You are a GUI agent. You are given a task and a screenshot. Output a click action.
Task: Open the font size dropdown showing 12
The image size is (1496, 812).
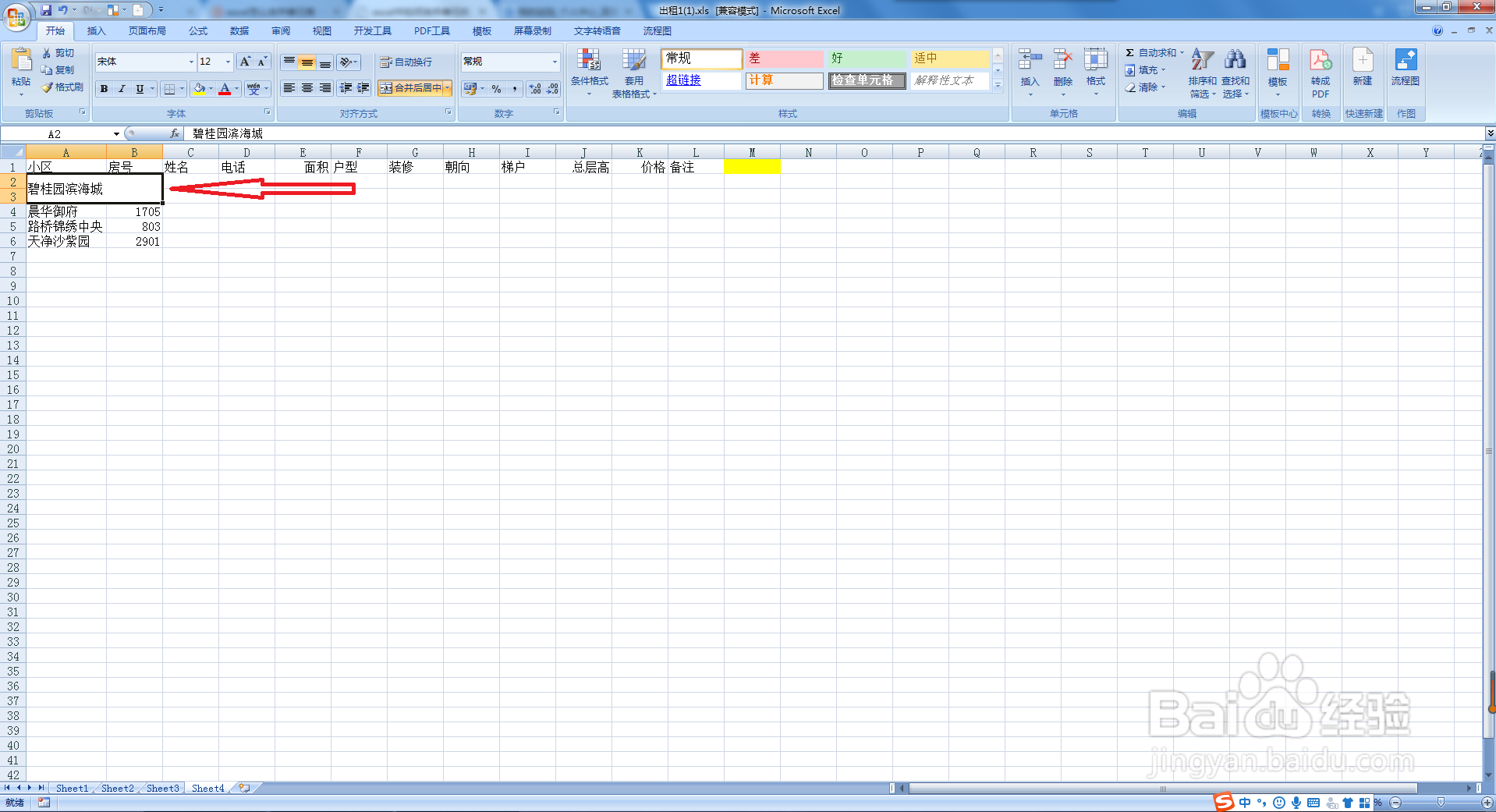click(228, 62)
